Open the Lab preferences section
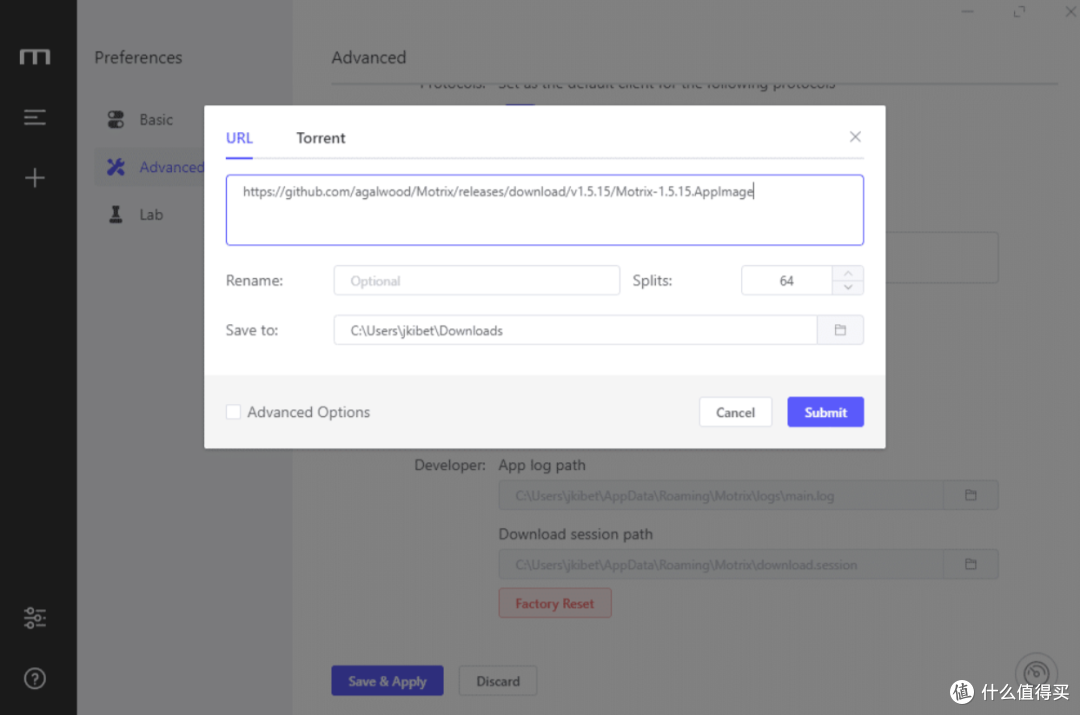The image size is (1080, 715). (x=150, y=214)
